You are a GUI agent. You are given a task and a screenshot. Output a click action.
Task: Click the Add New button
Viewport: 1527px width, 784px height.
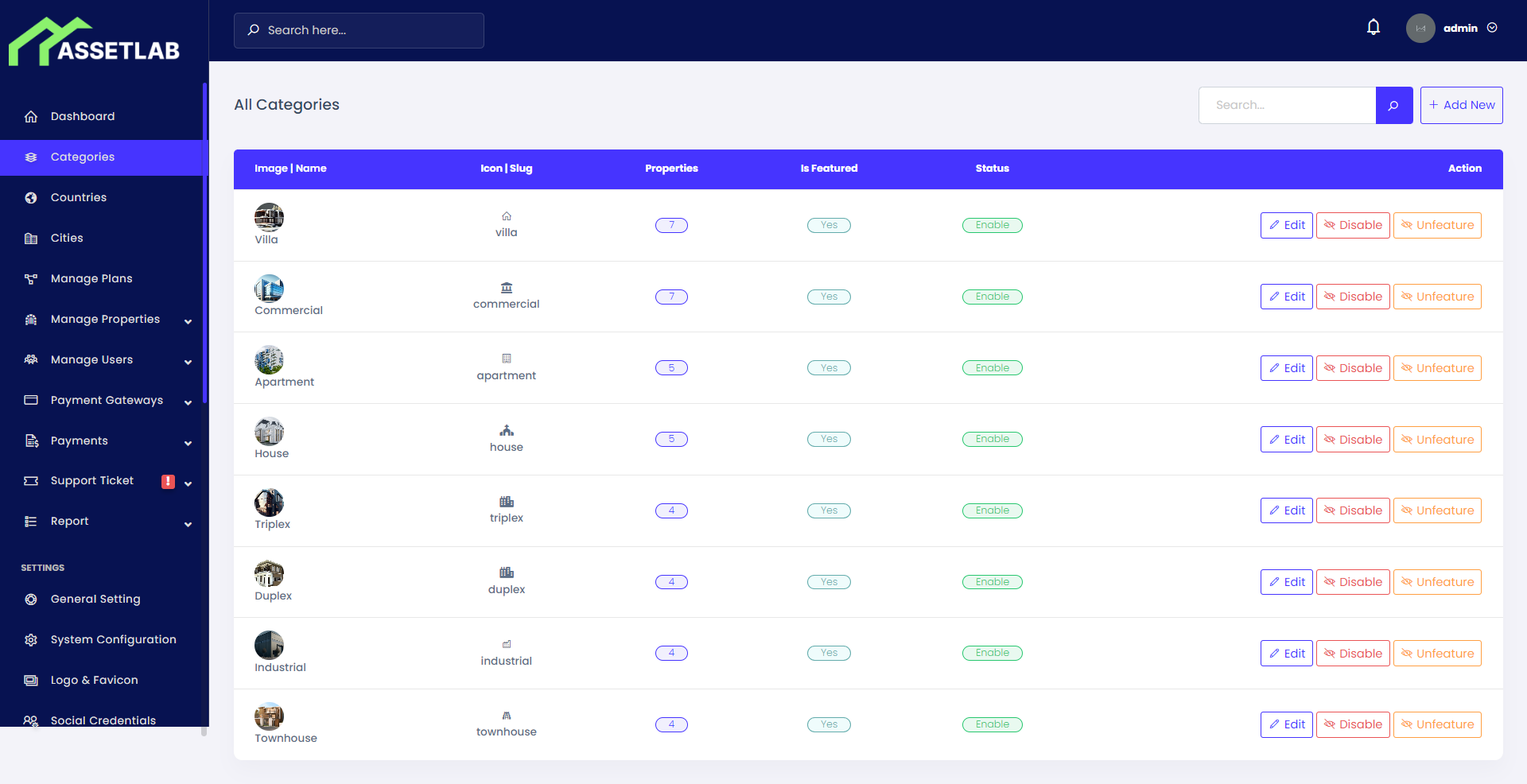(x=1461, y=105)
